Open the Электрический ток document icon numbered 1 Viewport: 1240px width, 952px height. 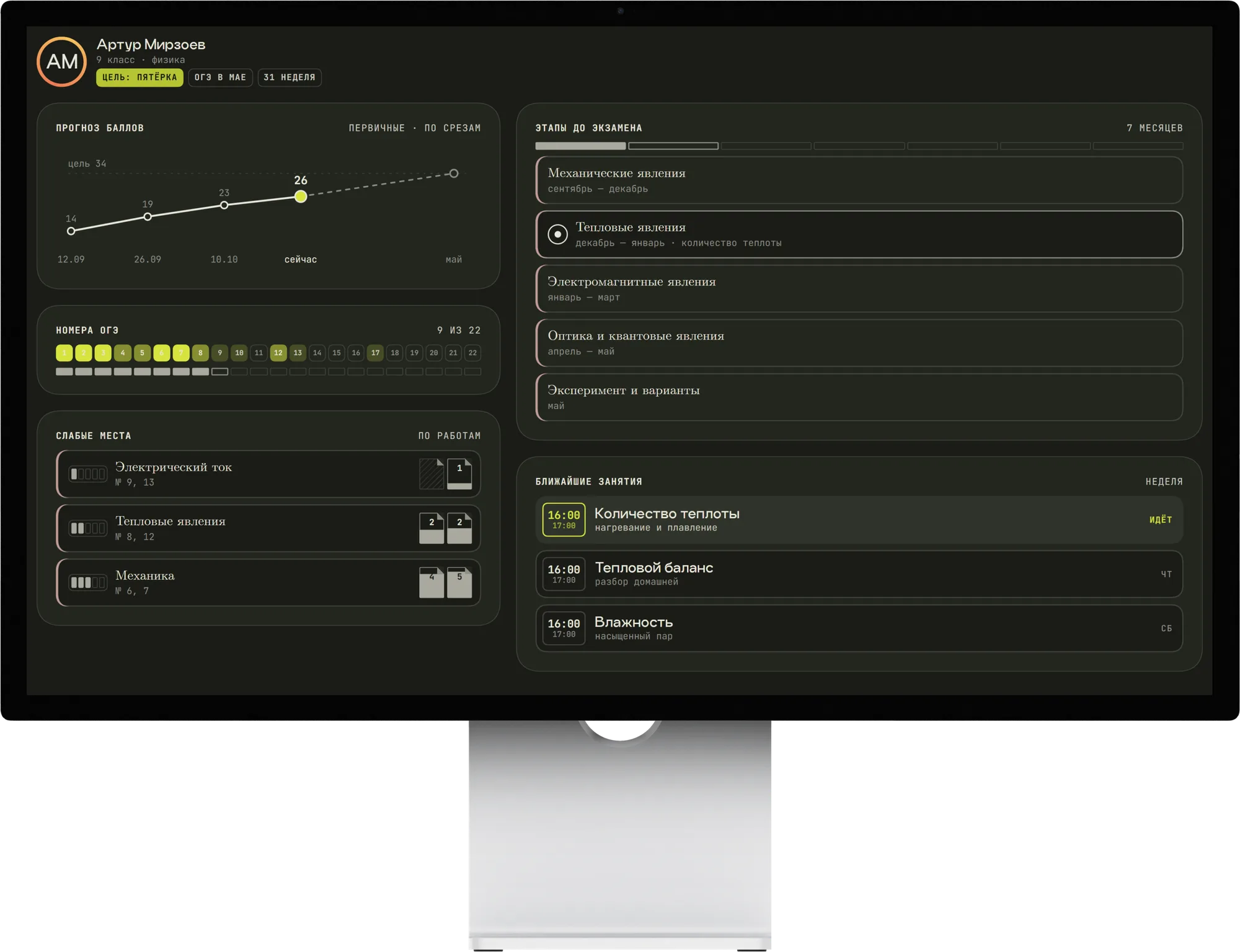point(459,474)
